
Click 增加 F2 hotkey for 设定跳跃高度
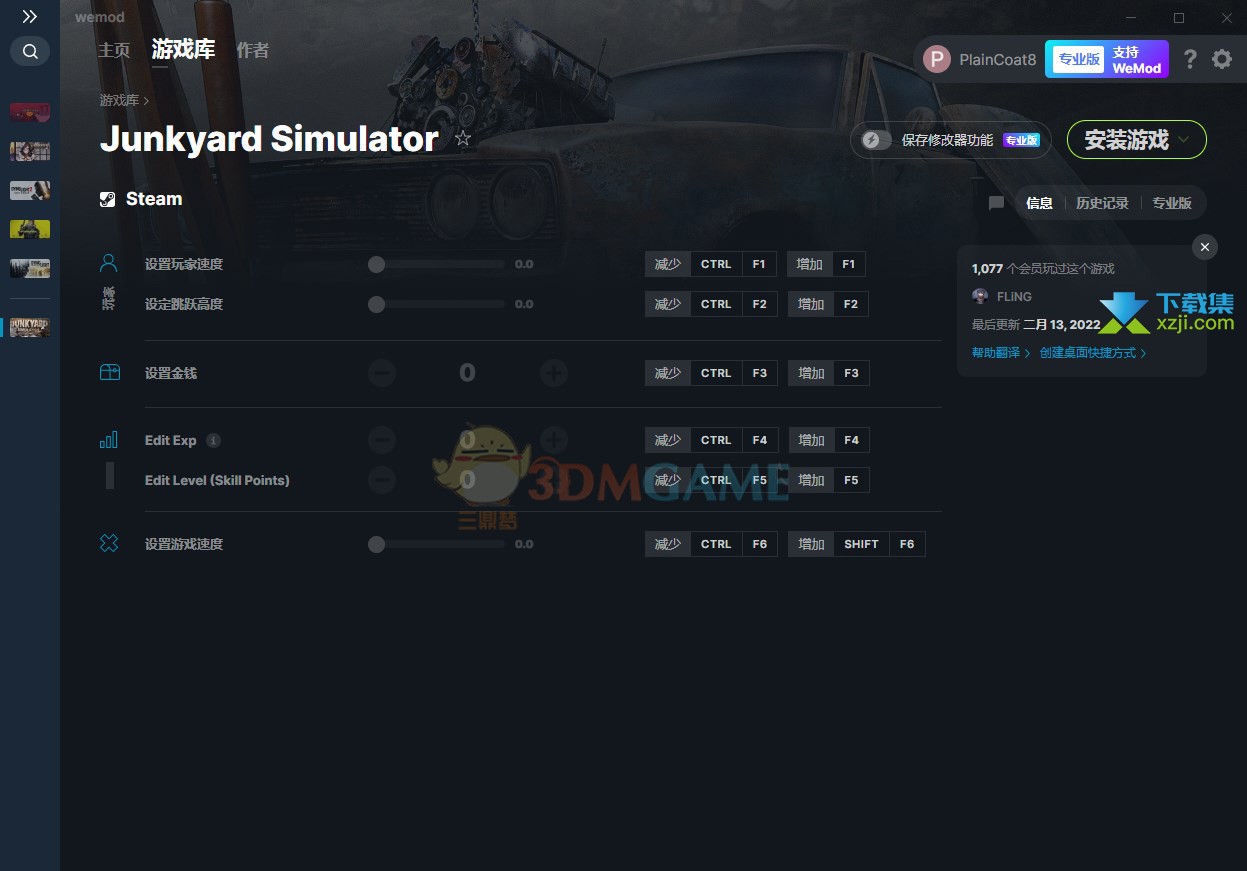(x=828, y=304)
